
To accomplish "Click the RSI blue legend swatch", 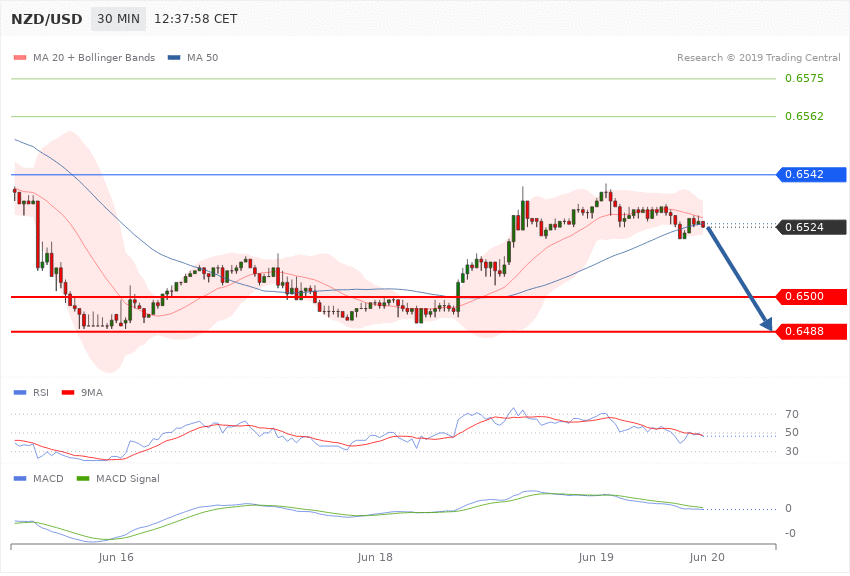I will pos(20,392).
